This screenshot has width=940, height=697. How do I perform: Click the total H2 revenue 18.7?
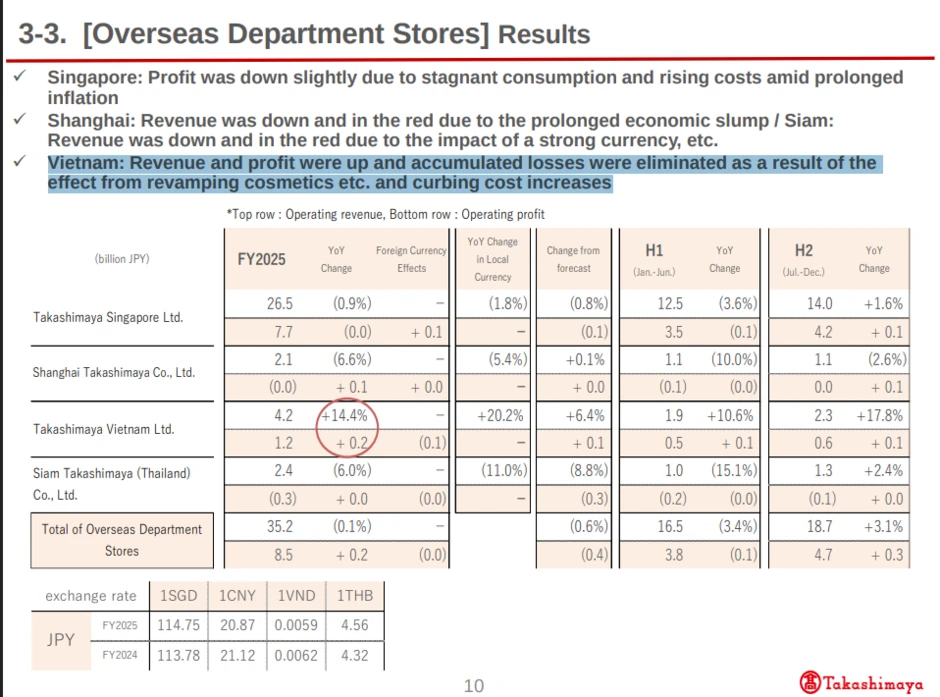click(820, 526)
